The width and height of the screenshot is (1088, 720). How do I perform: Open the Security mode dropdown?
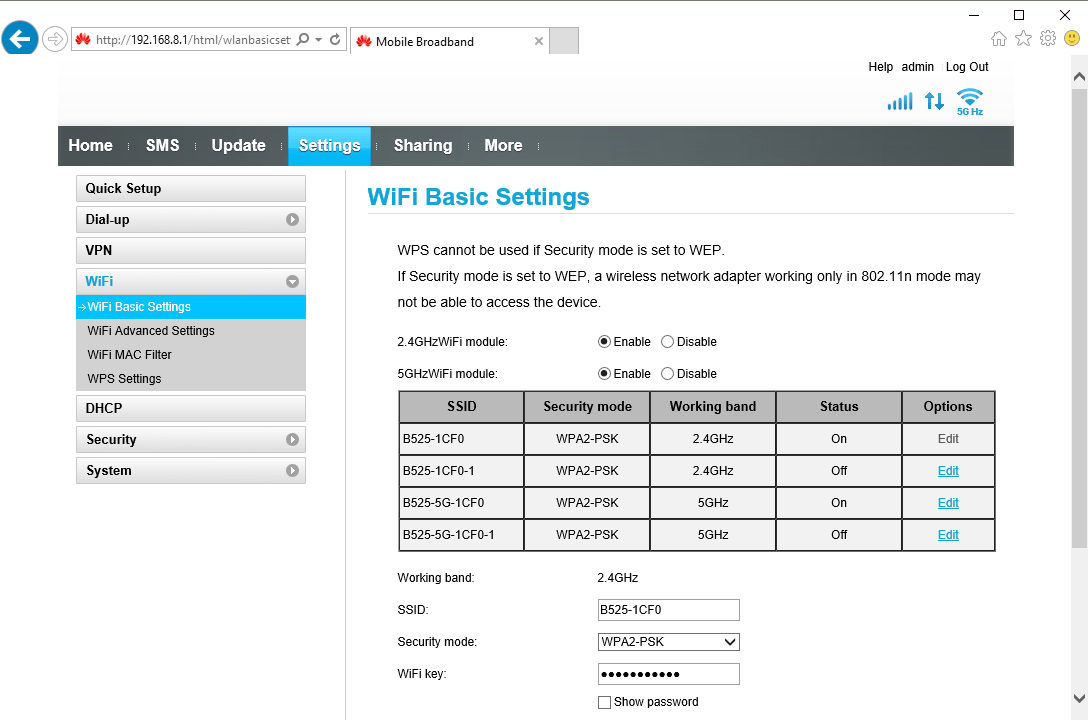point(668,642)
